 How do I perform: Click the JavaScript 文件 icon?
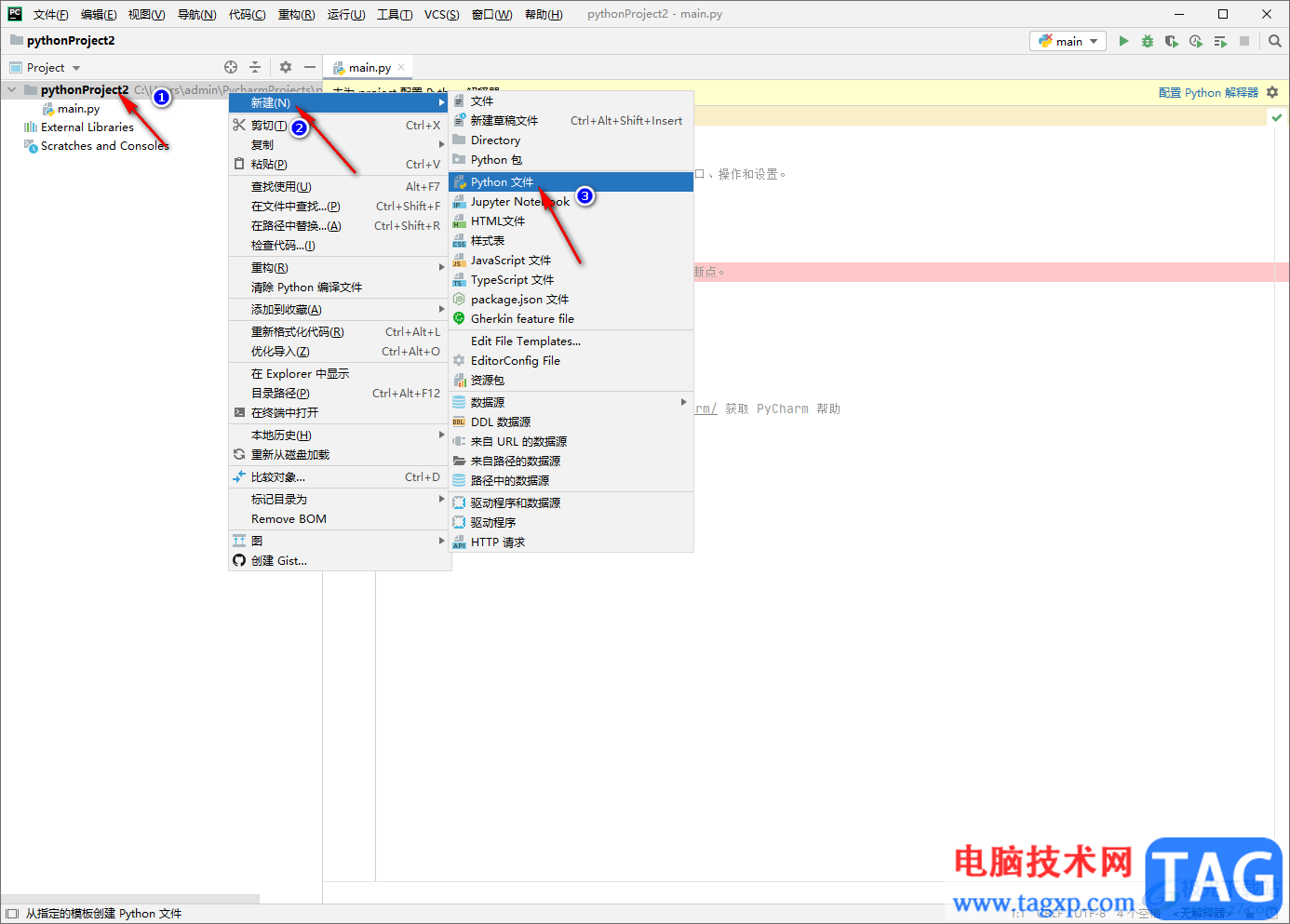click(459, 261)
